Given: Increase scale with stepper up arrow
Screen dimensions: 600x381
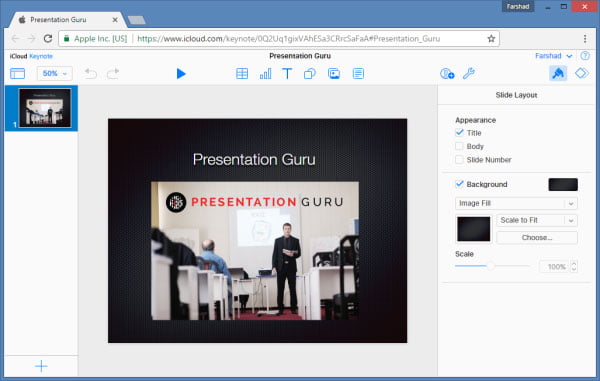Looking at the screenshot, I should pyautogui.click(x=573, y=263).
